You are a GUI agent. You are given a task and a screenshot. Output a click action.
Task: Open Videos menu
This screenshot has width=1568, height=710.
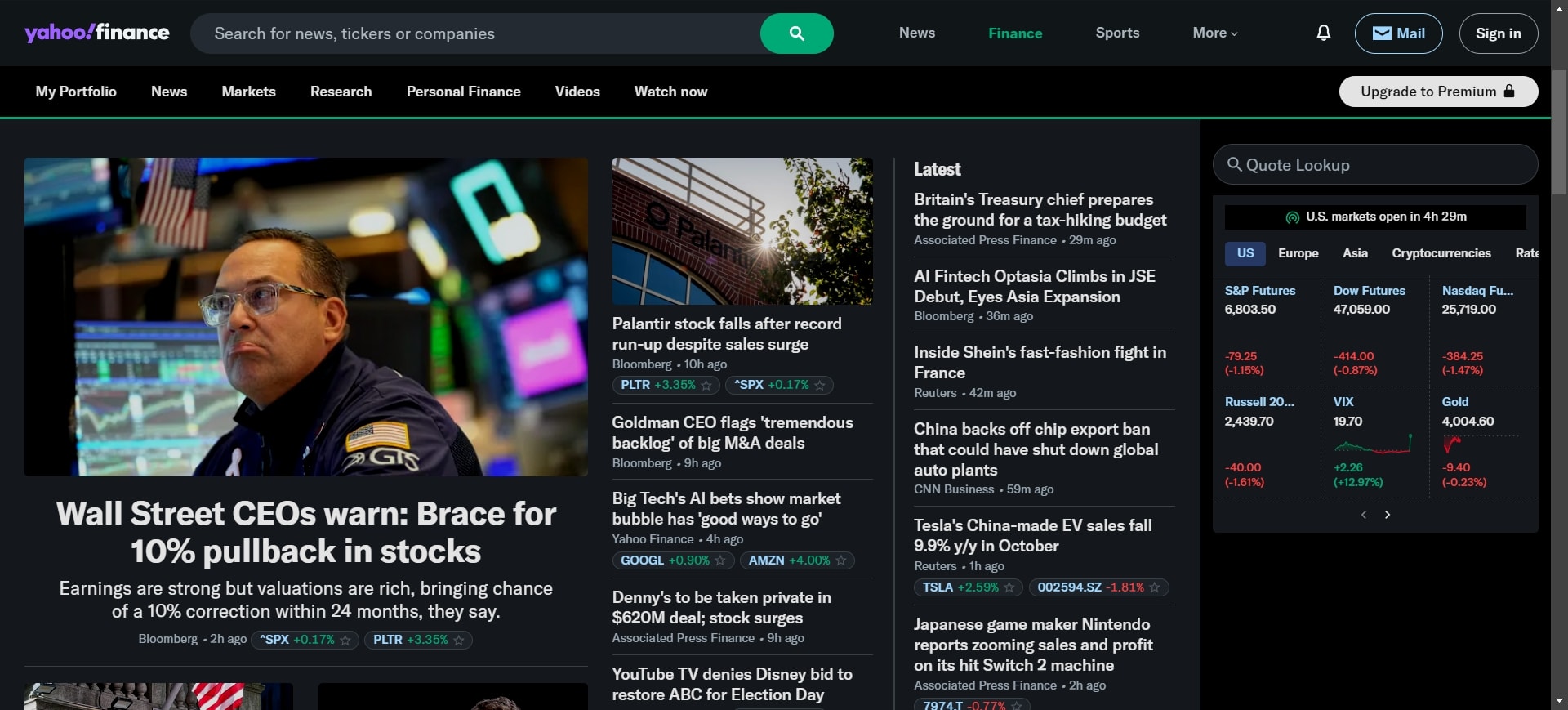tap(577, 92)
